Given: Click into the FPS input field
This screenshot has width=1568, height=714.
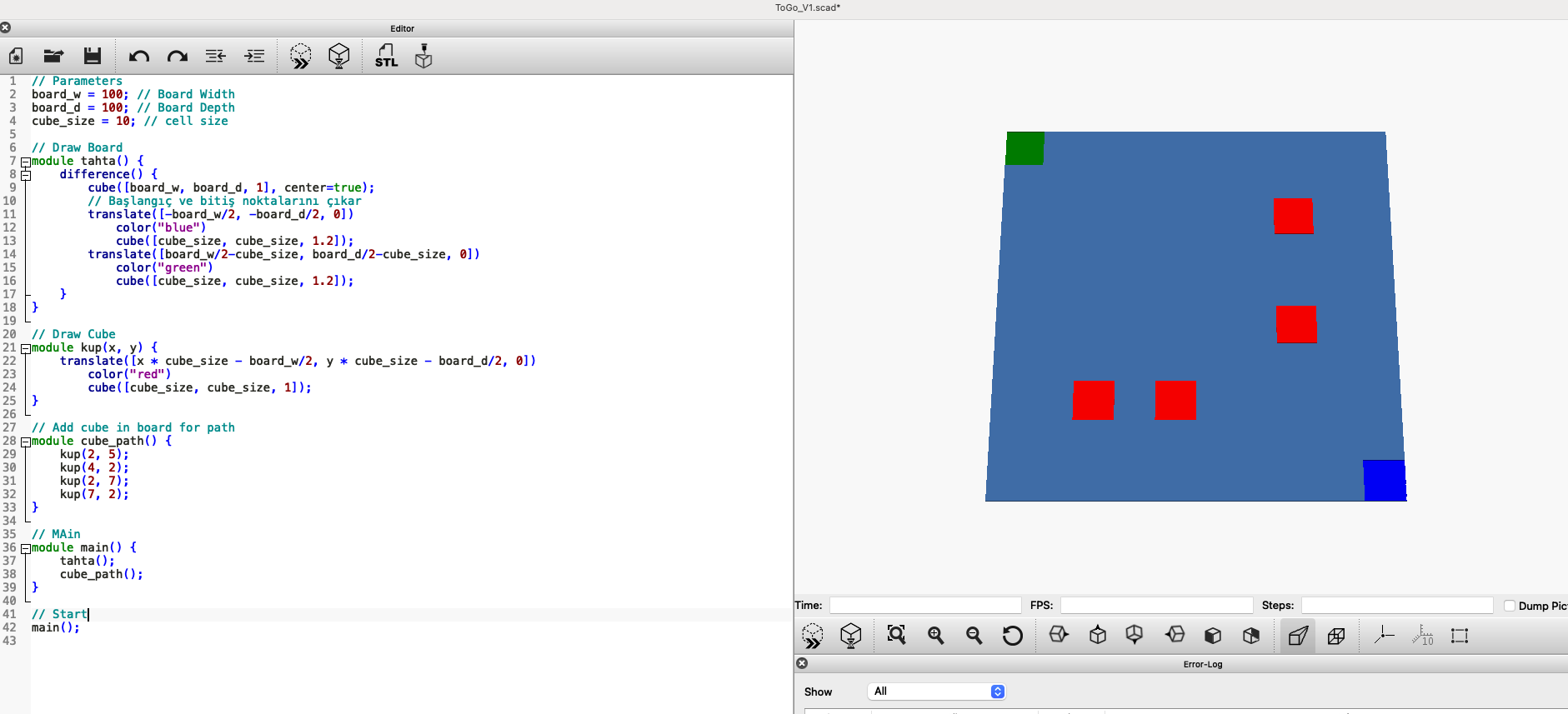Looking at the screenshot, I should pyautogui.click(x=1157, y=605).
